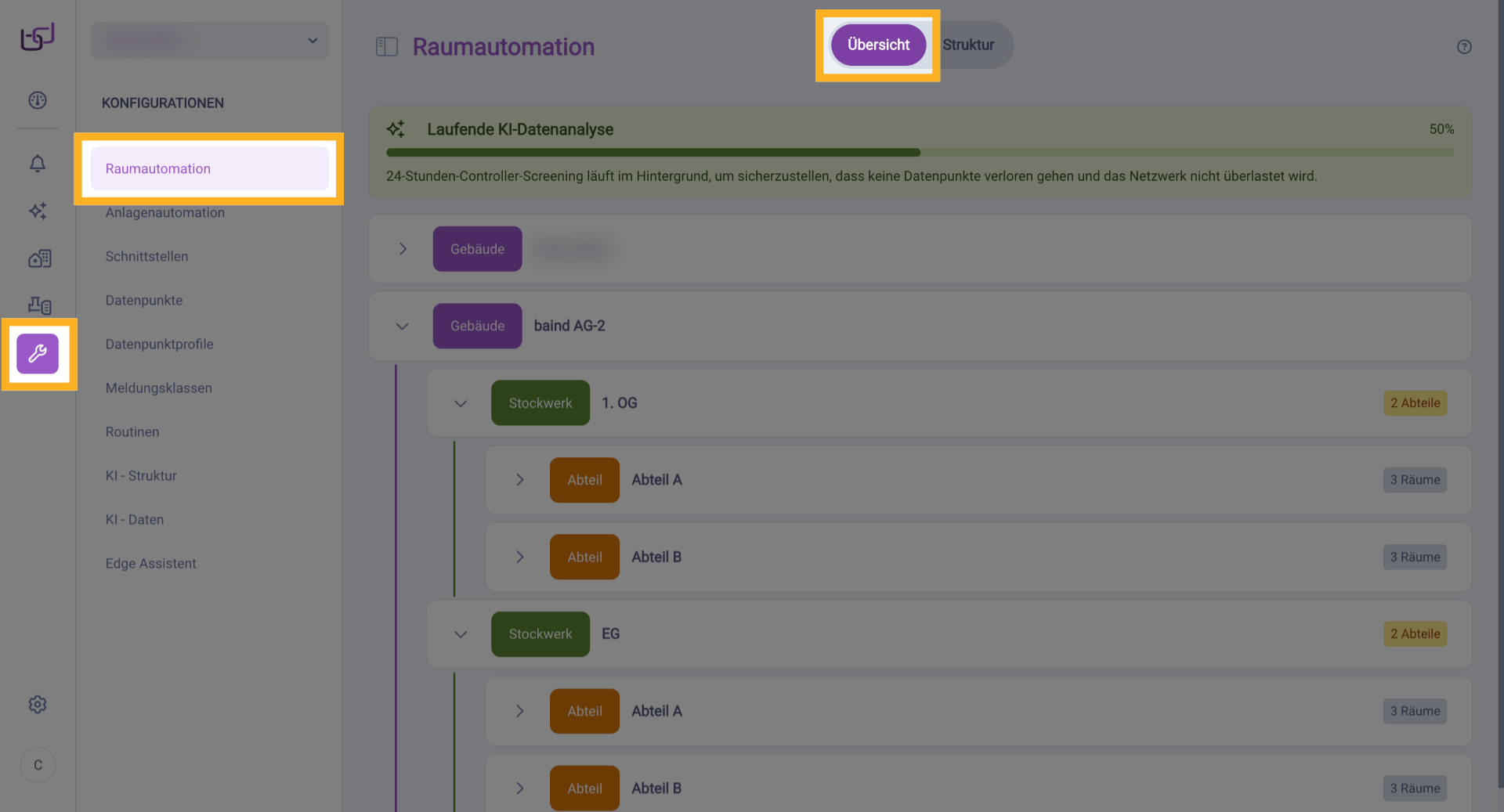Screen dimensions: 1504x812
Task: Expand Abteil A under 1. OG
Action: coord(519,479)
